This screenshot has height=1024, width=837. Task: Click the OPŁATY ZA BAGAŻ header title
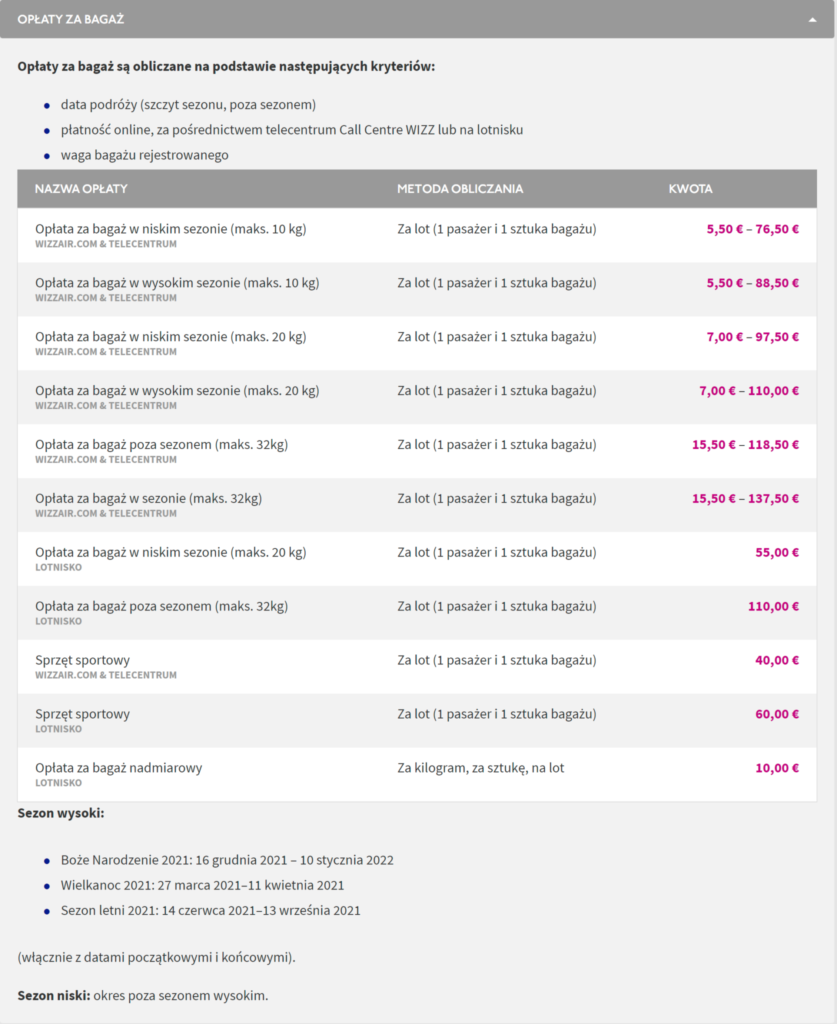71,20
